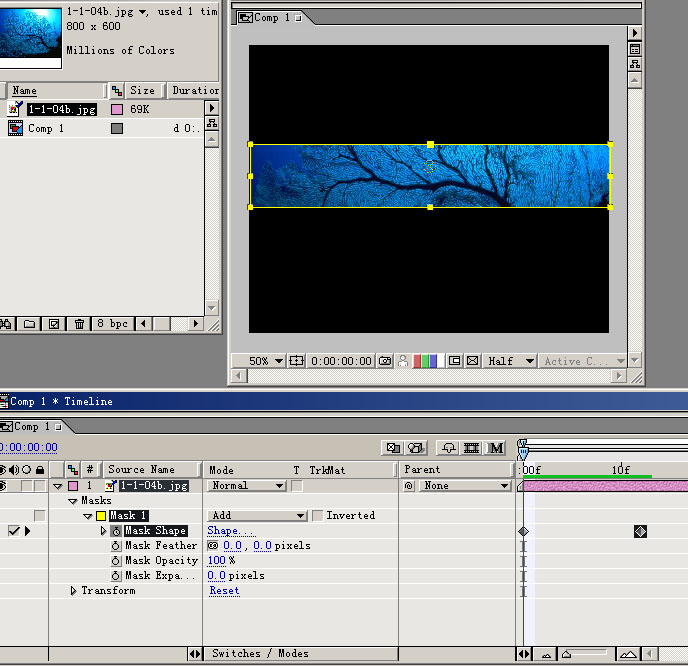Click Mask Opacity 100 value

click(x=217, y=561)
